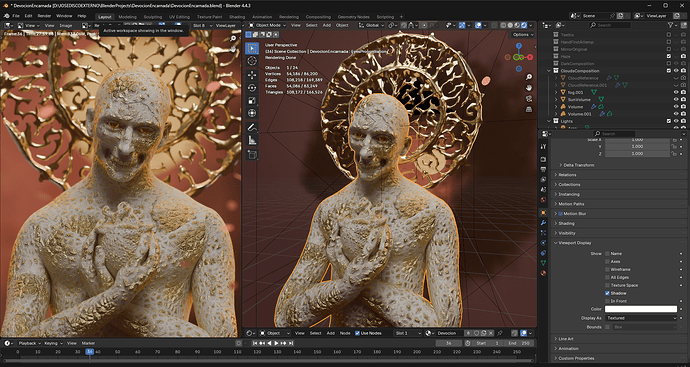The height and width of the screenshot is (367, 690).
Task: Collapse the Lights collection in outliner
Action: coord(549,121)
